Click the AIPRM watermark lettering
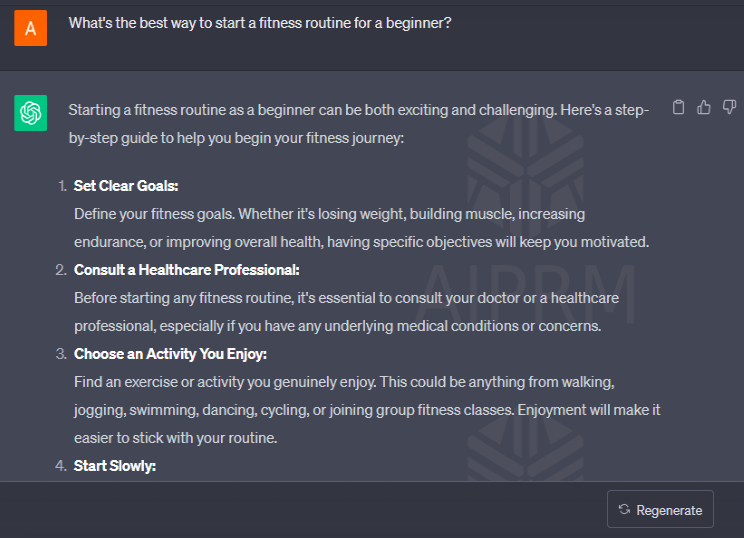 tap(526, 294)
